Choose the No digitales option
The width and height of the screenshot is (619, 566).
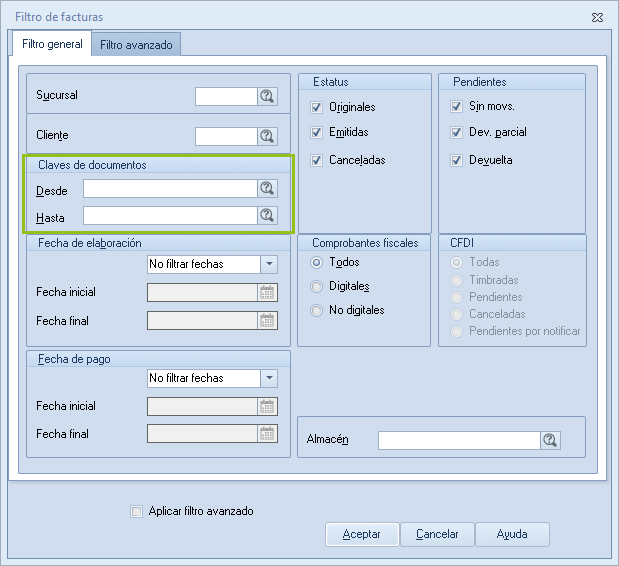click(x=317, y=310)
